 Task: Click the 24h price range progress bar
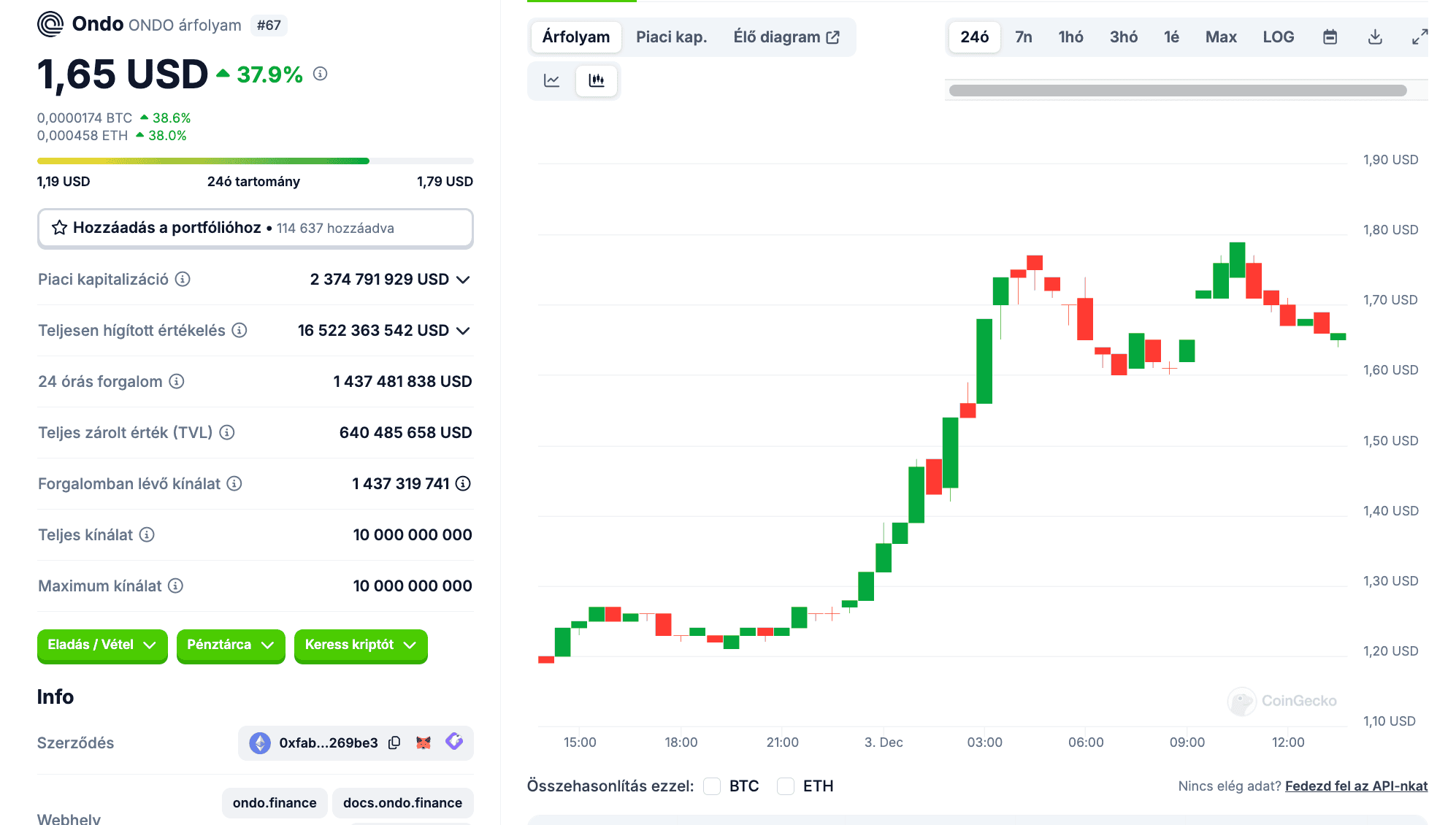pyautogui.click(x=256, y=161)
